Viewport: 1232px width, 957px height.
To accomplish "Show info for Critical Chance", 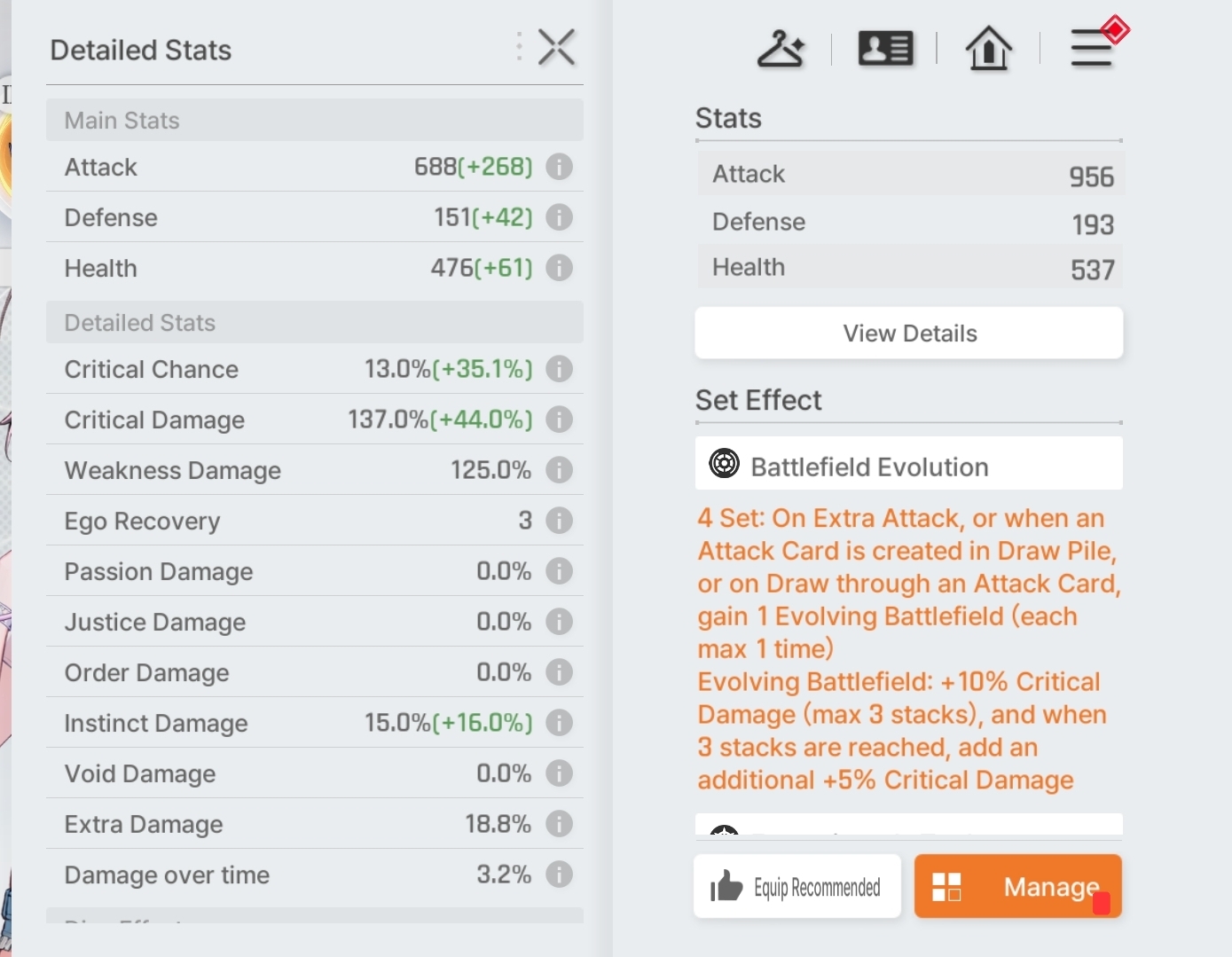I will coord(559,369).
